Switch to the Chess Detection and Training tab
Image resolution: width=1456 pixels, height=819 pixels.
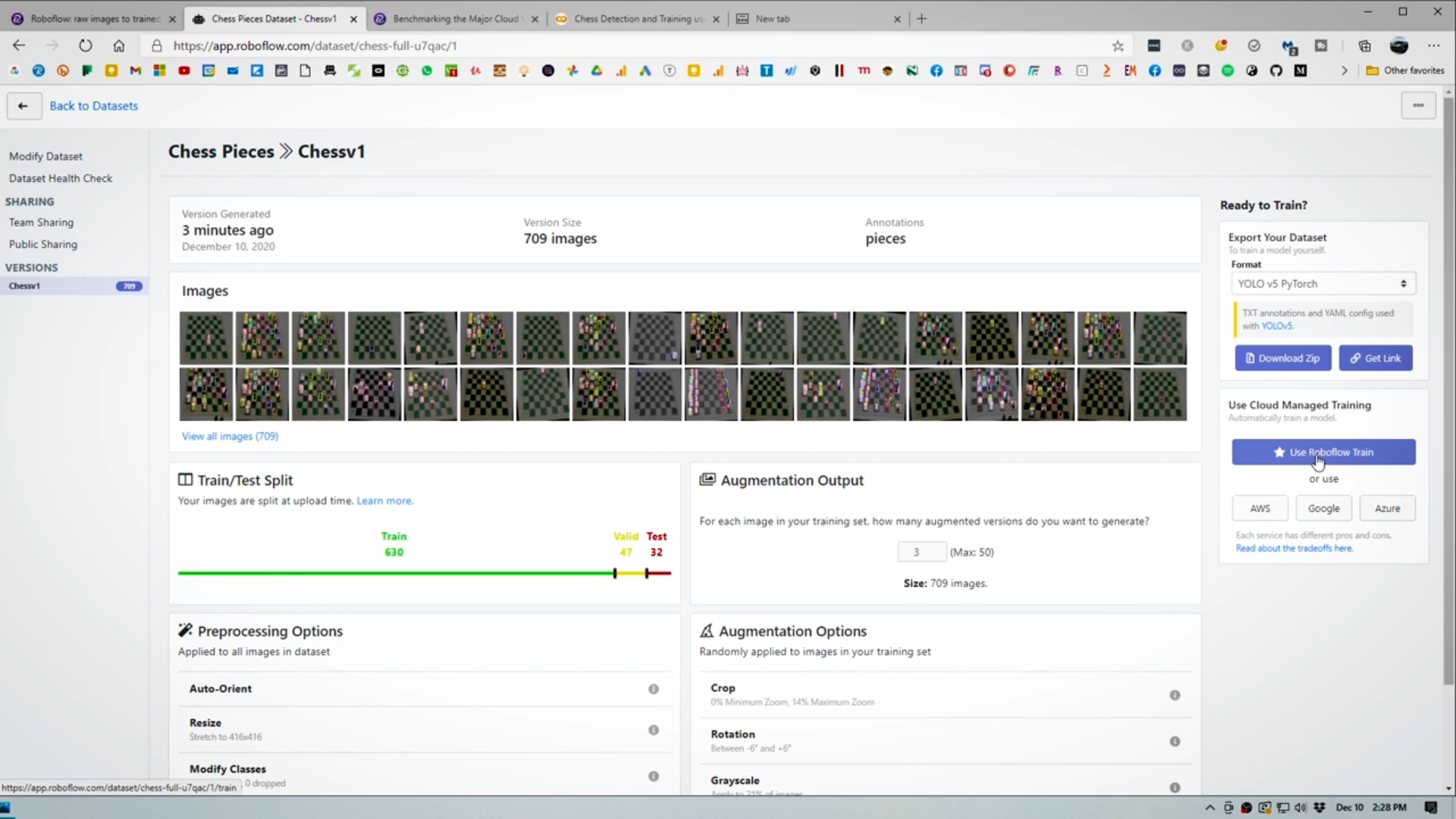637,19
